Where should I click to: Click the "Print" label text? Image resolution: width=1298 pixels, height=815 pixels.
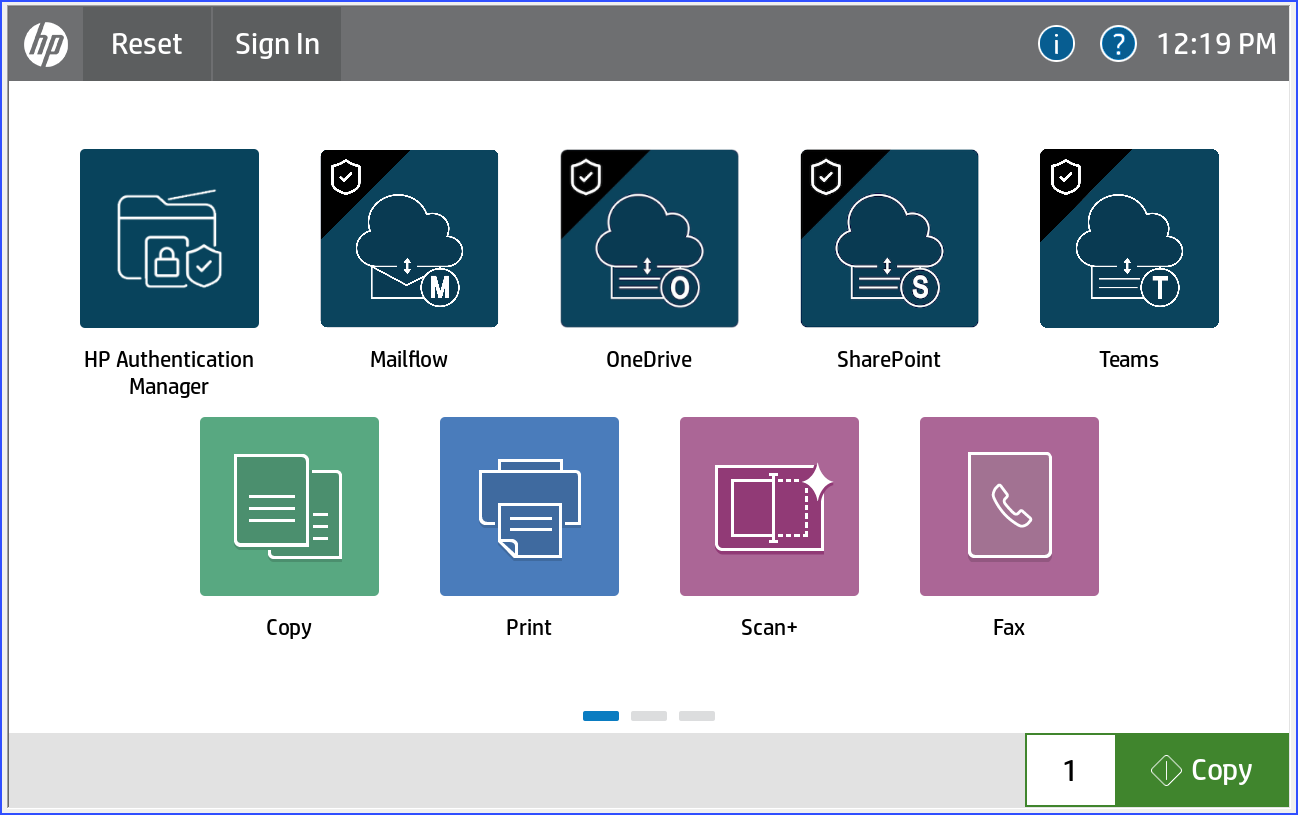tap(529, 628)
